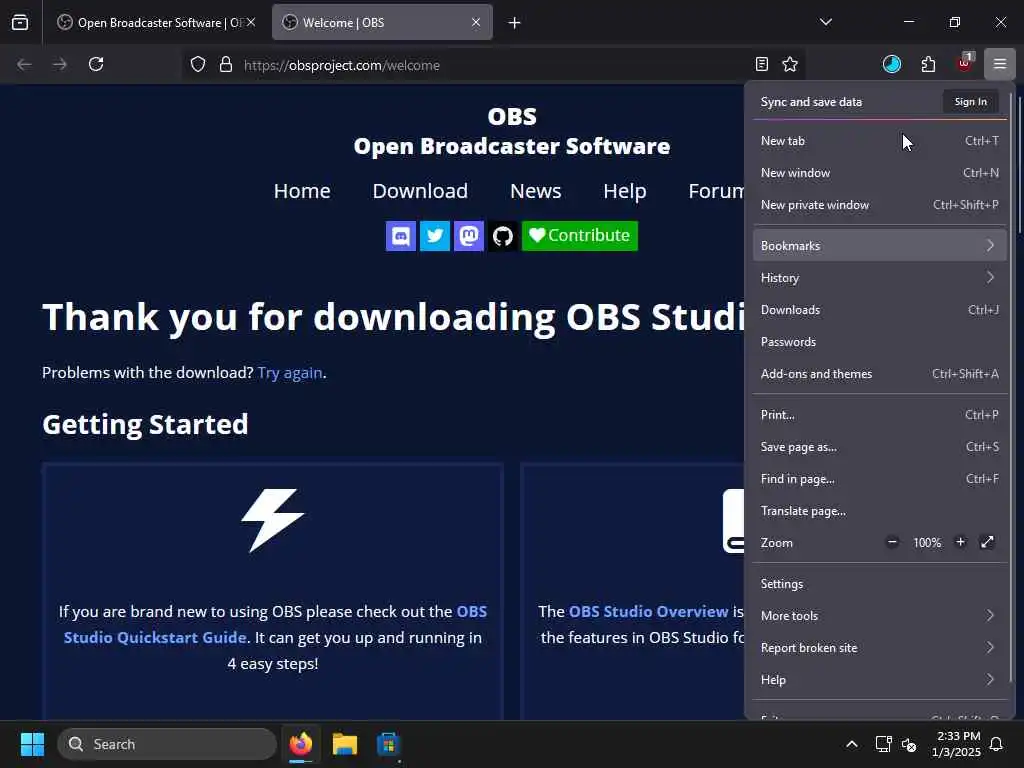This screenshot has height=768, width=1024.
Task: Select New tab menu entry
Action: click(879, 140)
